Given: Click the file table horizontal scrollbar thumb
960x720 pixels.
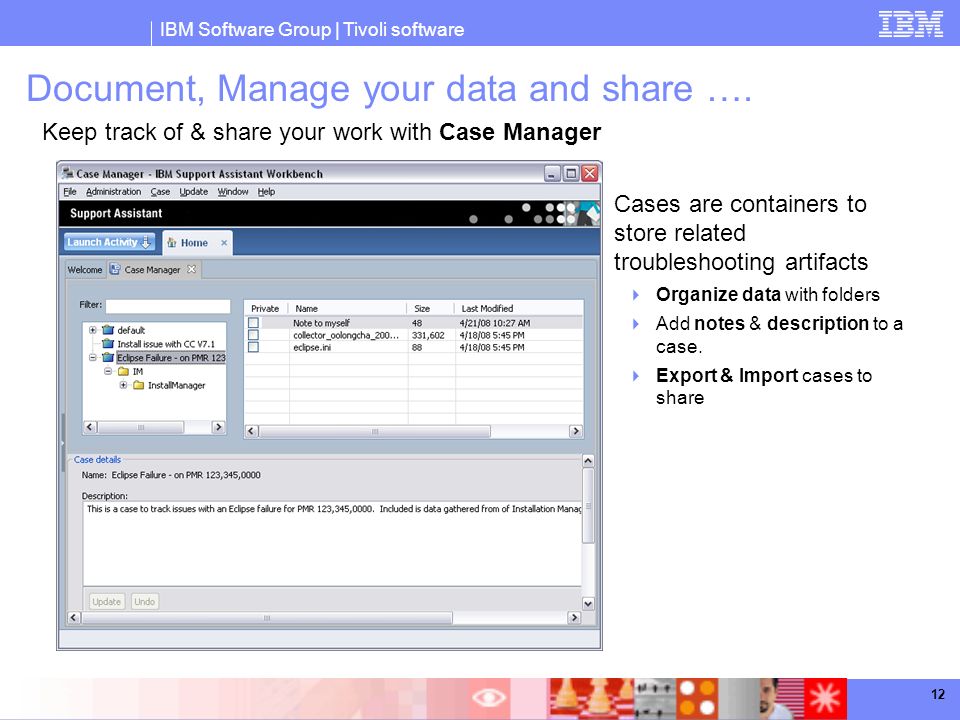Looking at the screenshot, I should (375, 431).
